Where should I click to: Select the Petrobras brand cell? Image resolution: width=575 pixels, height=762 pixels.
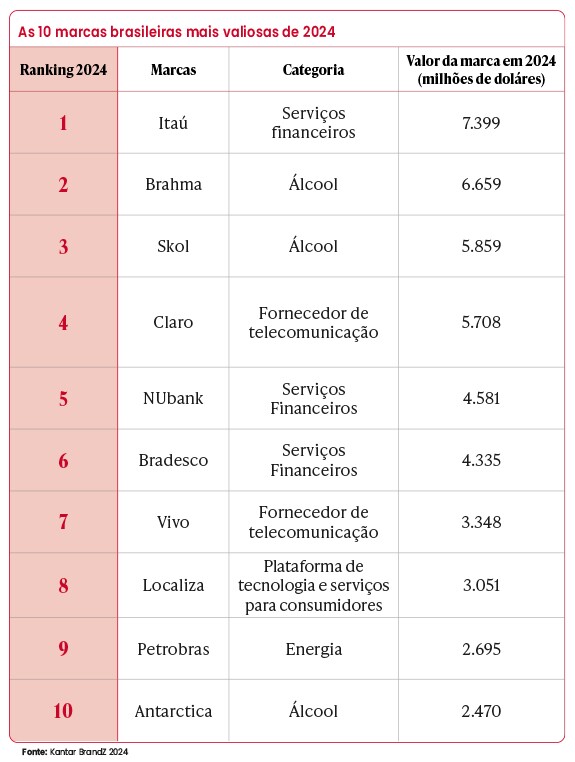pyautogui.click(x=173, y=649)
